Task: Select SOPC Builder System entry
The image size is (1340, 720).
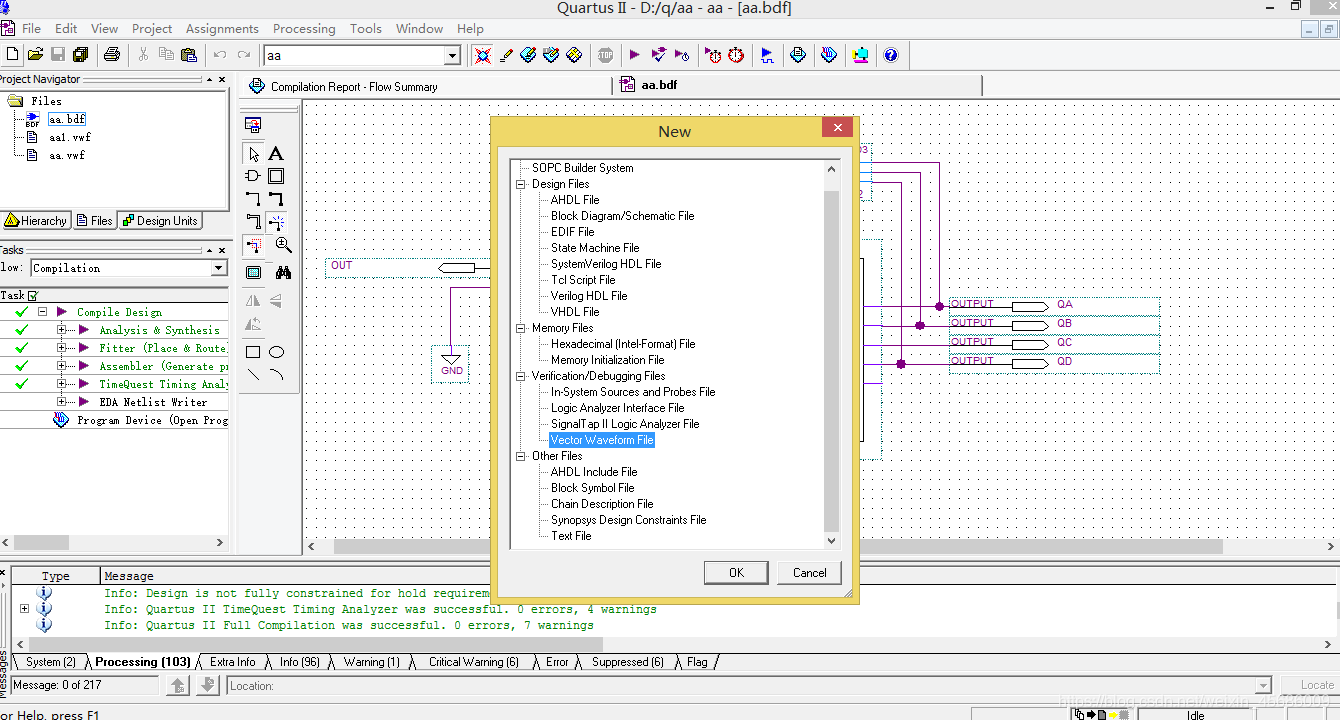Action: [x=583, y=168]
